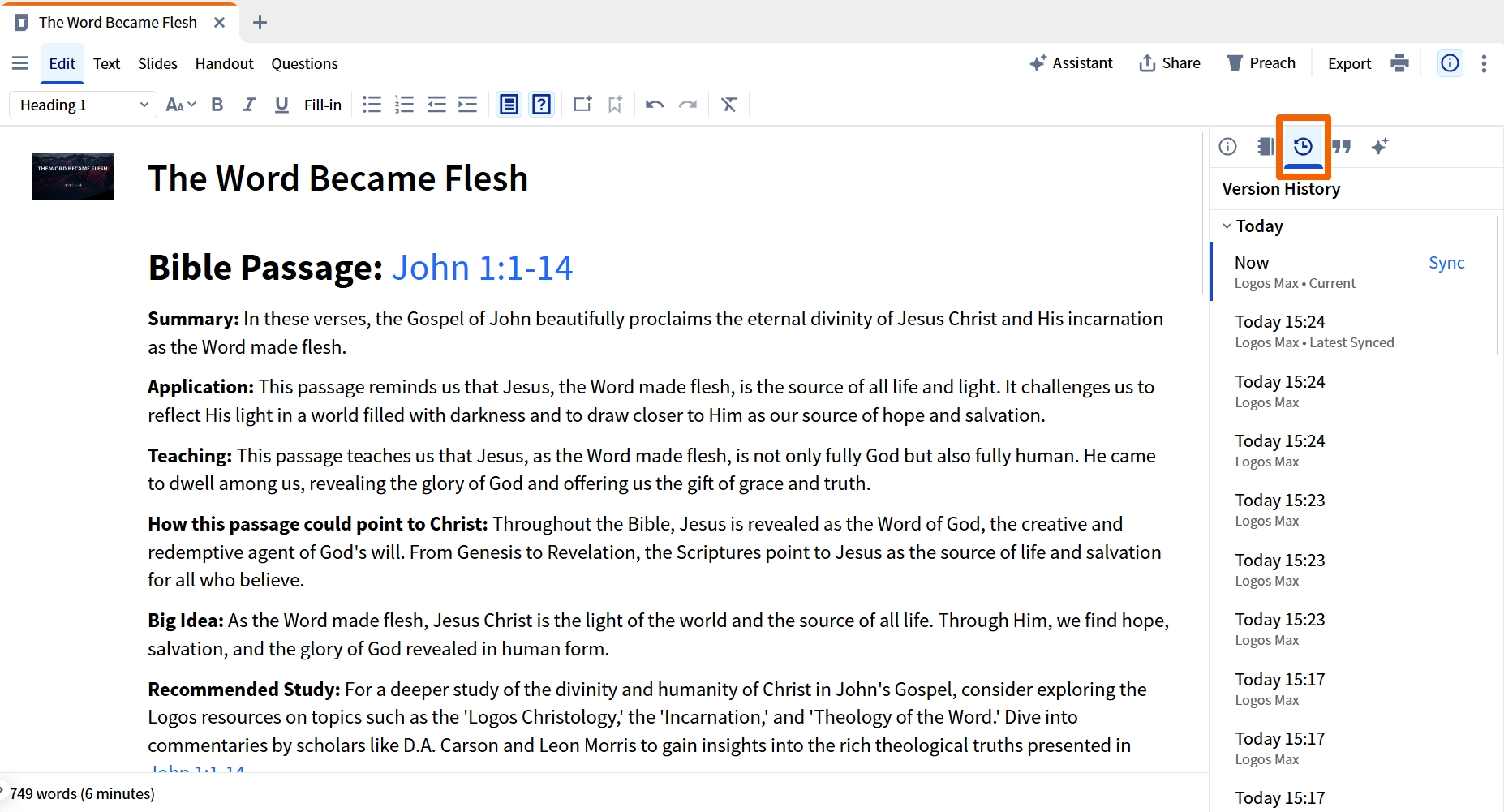The image size is (1504, 812).
Task: Switch to the Text tab
Action: coord(106,63)
